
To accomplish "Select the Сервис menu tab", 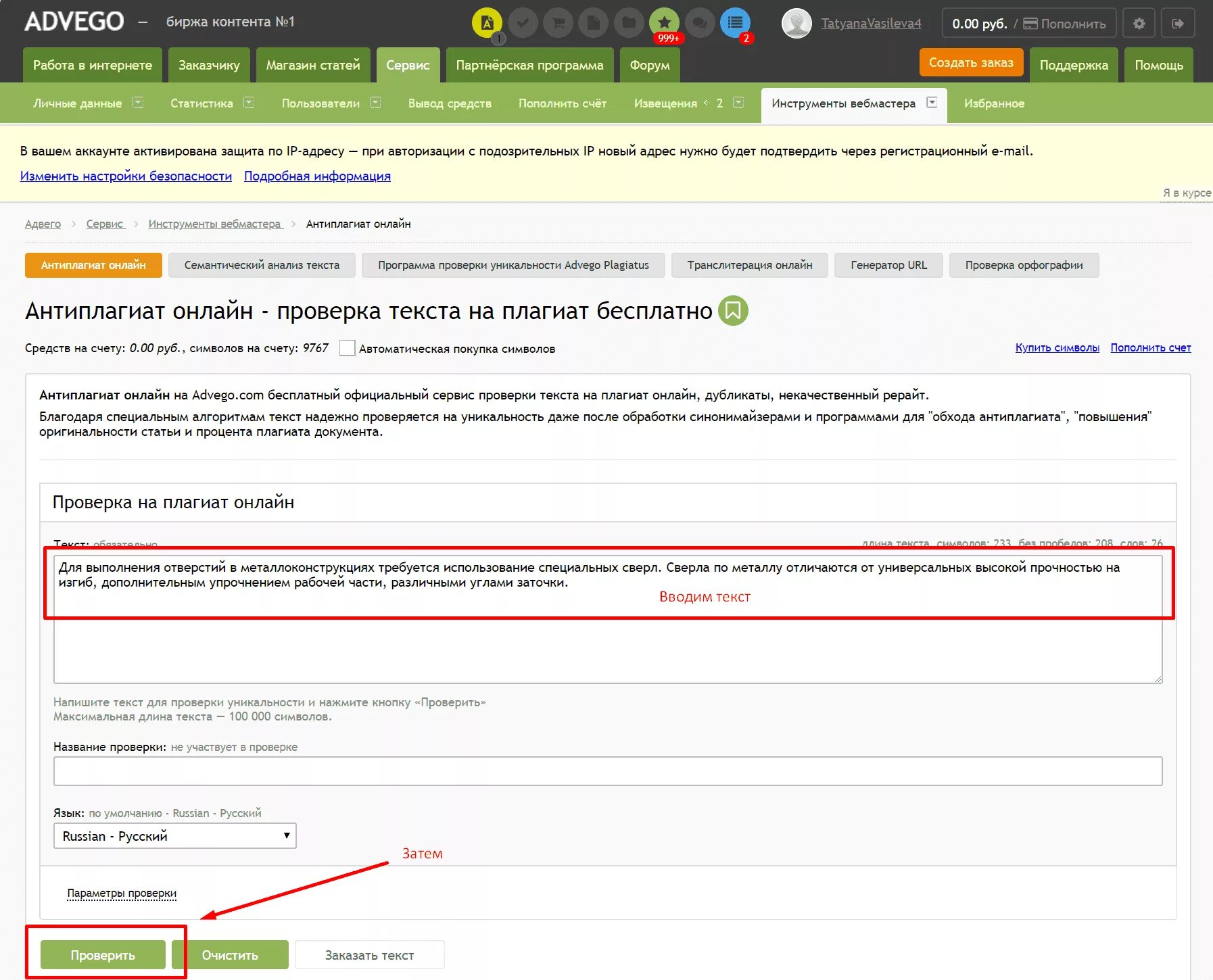I will 408,65.
